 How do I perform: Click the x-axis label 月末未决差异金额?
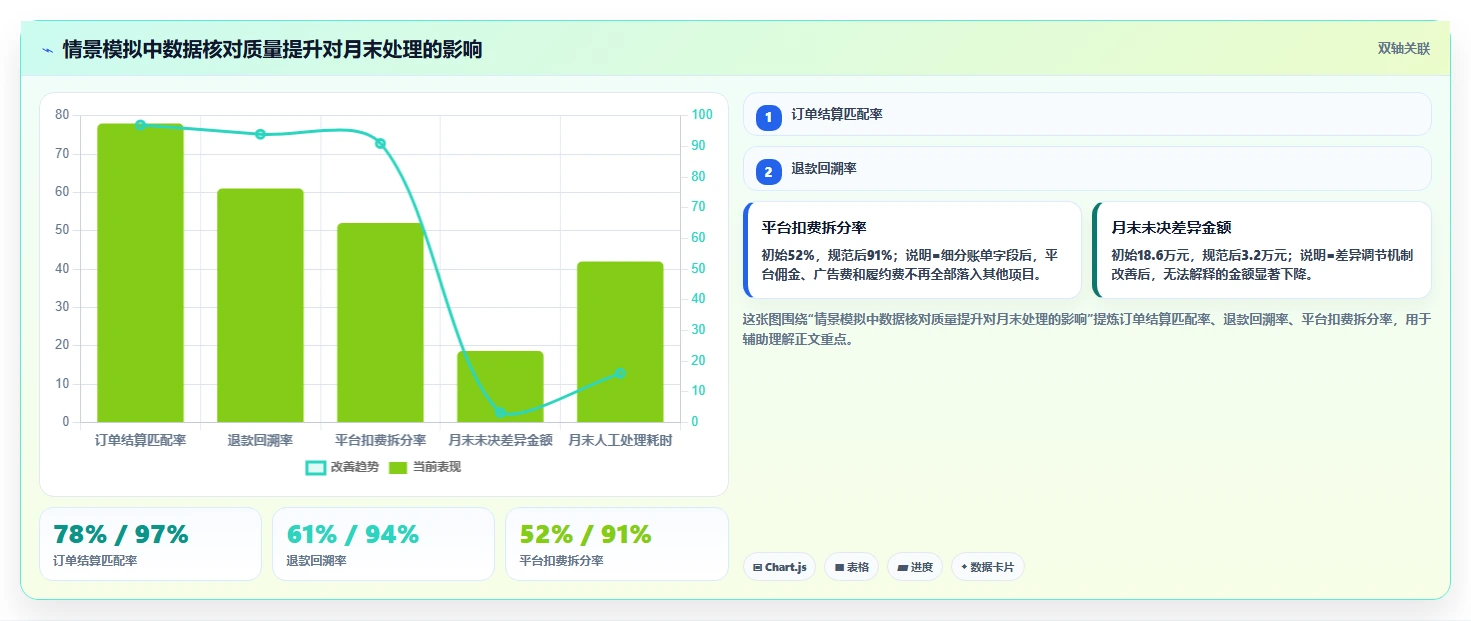coord(500,440)
